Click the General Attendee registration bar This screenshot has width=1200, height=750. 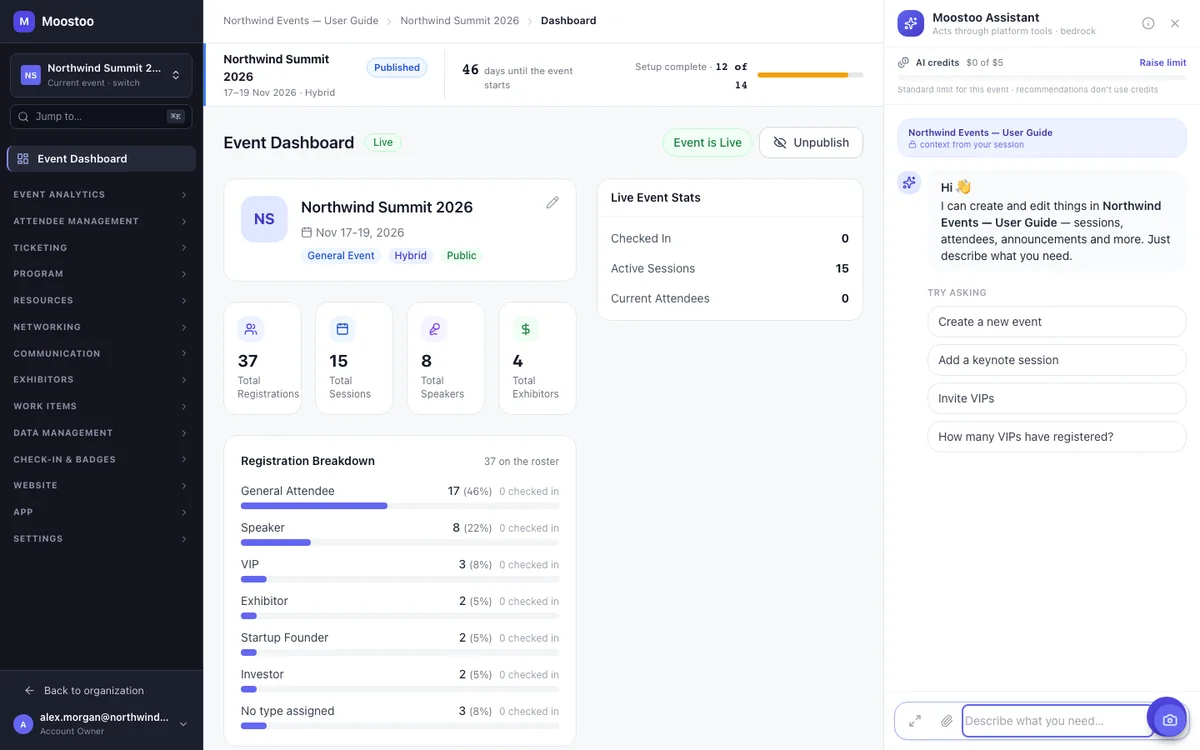[400, 506]
